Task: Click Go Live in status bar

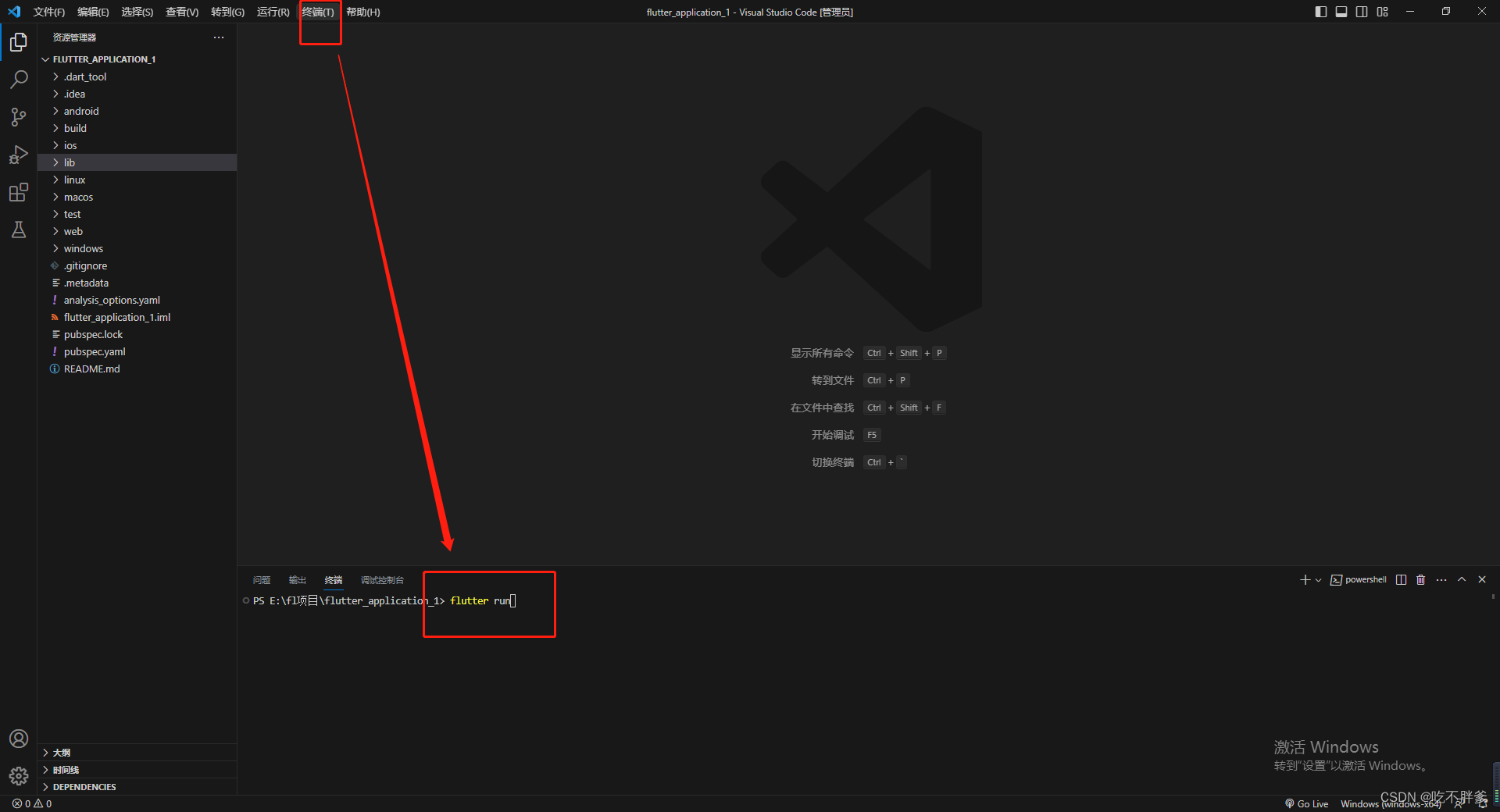Action: click(1306, 803)
